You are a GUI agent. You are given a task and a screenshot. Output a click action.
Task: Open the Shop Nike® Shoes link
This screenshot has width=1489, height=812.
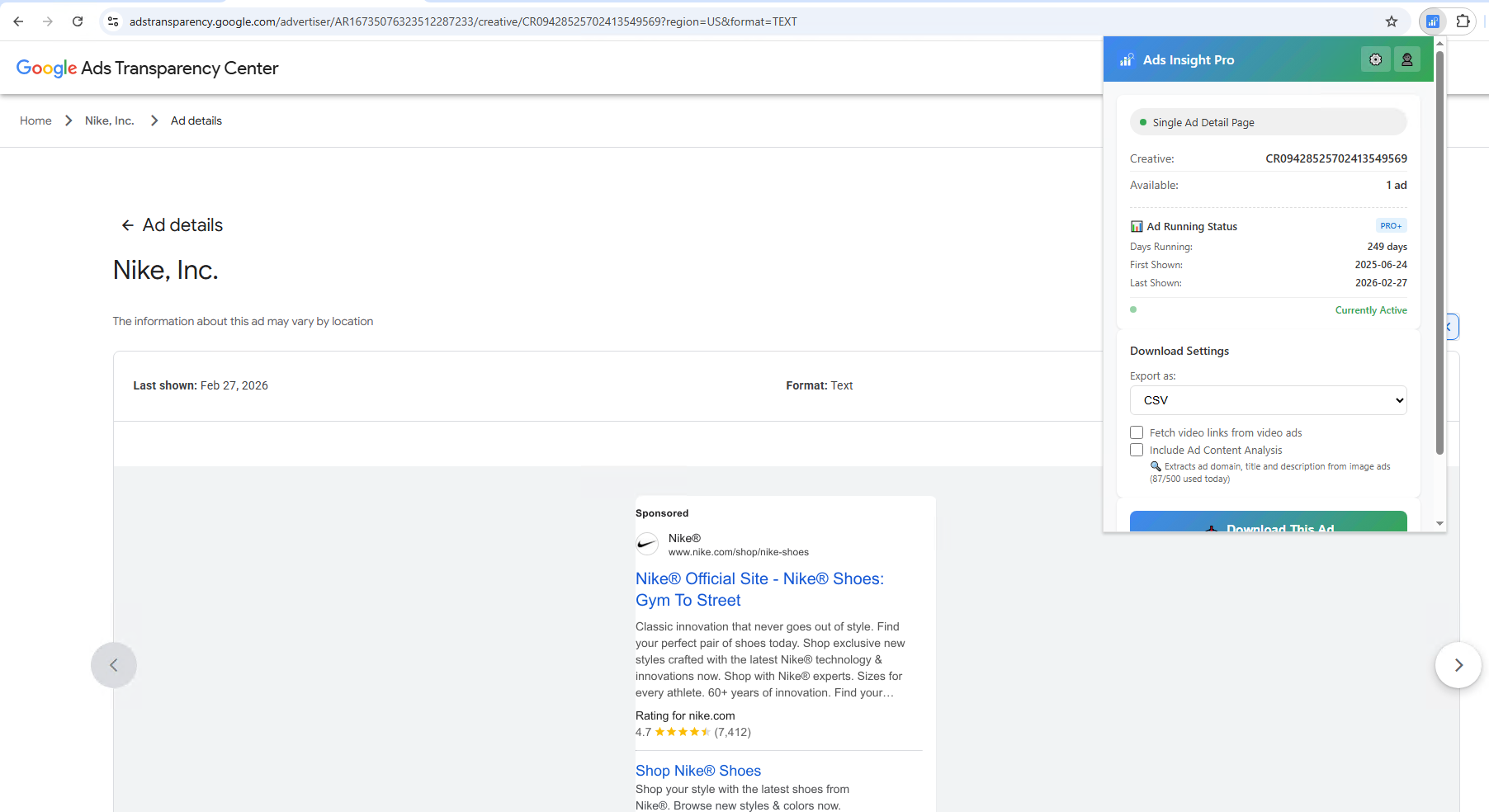click(698, 770)
